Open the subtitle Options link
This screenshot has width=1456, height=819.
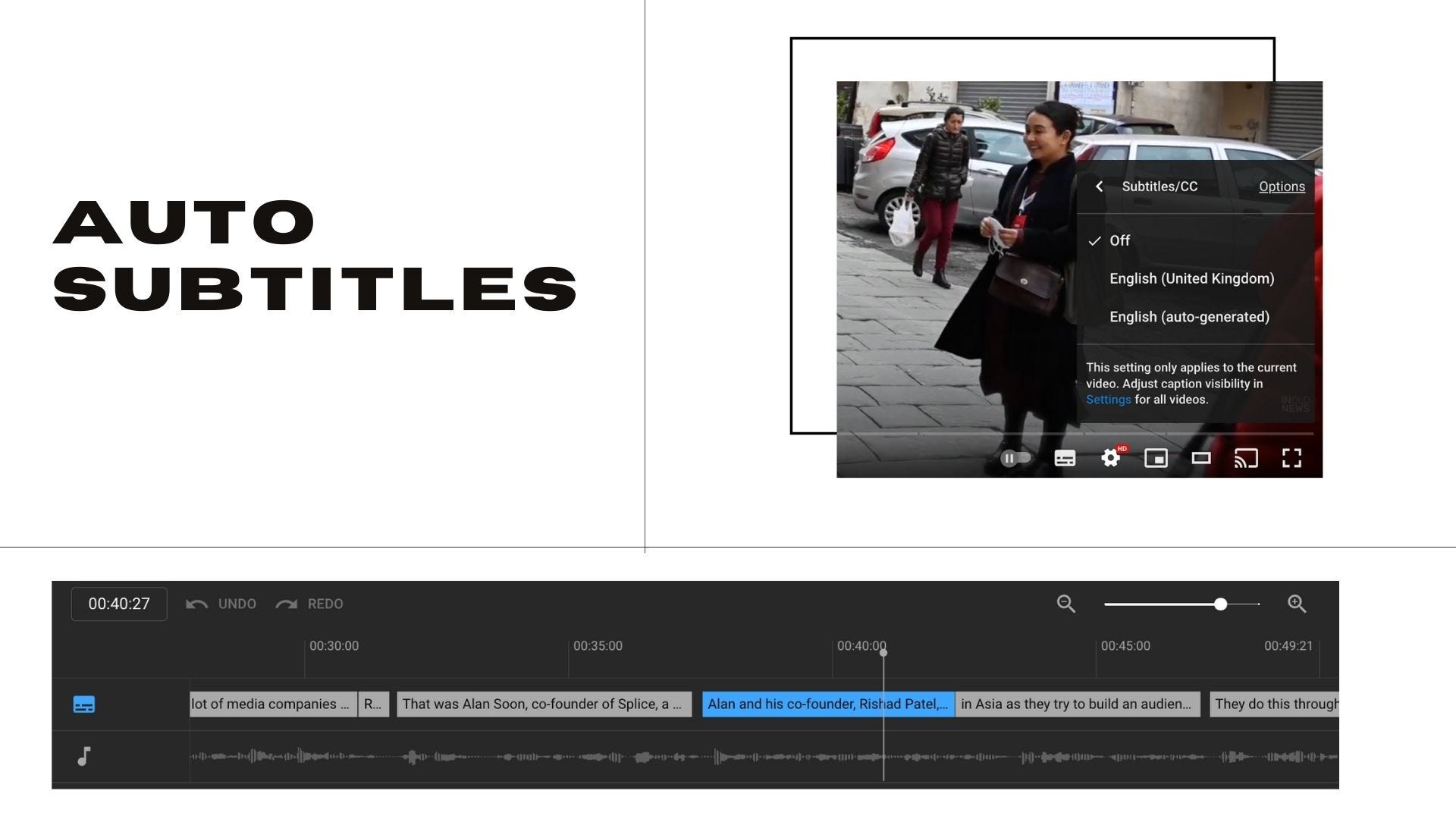coord(1282,187)
